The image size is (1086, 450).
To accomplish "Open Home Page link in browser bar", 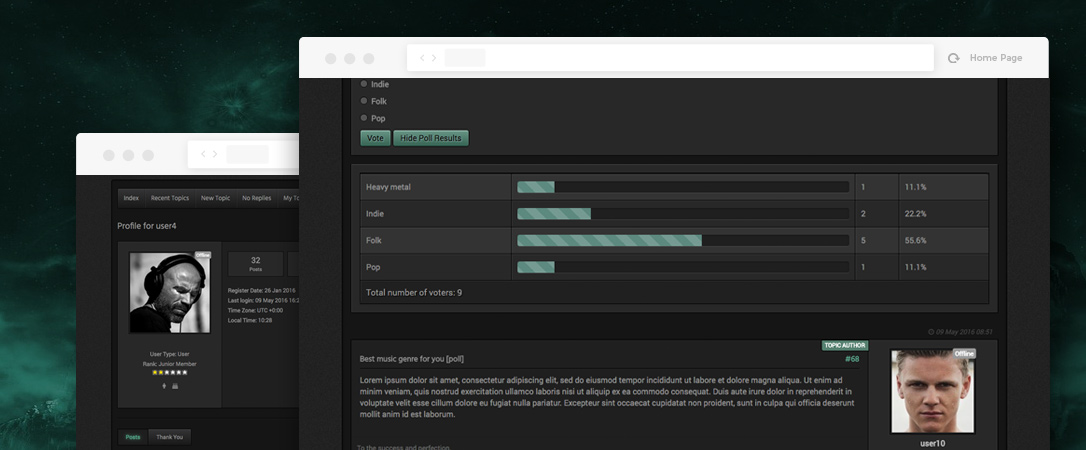I will 996,58.
